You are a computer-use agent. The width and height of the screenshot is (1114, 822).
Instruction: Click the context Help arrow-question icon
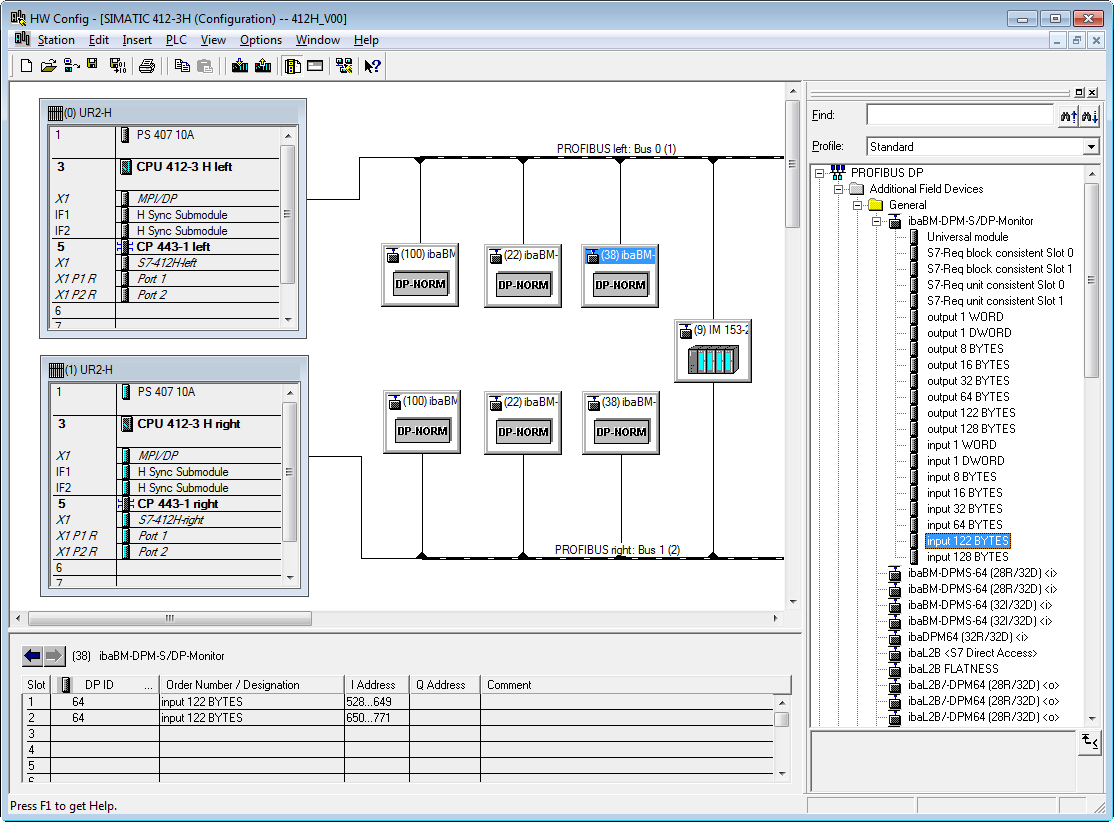point(373,66)
